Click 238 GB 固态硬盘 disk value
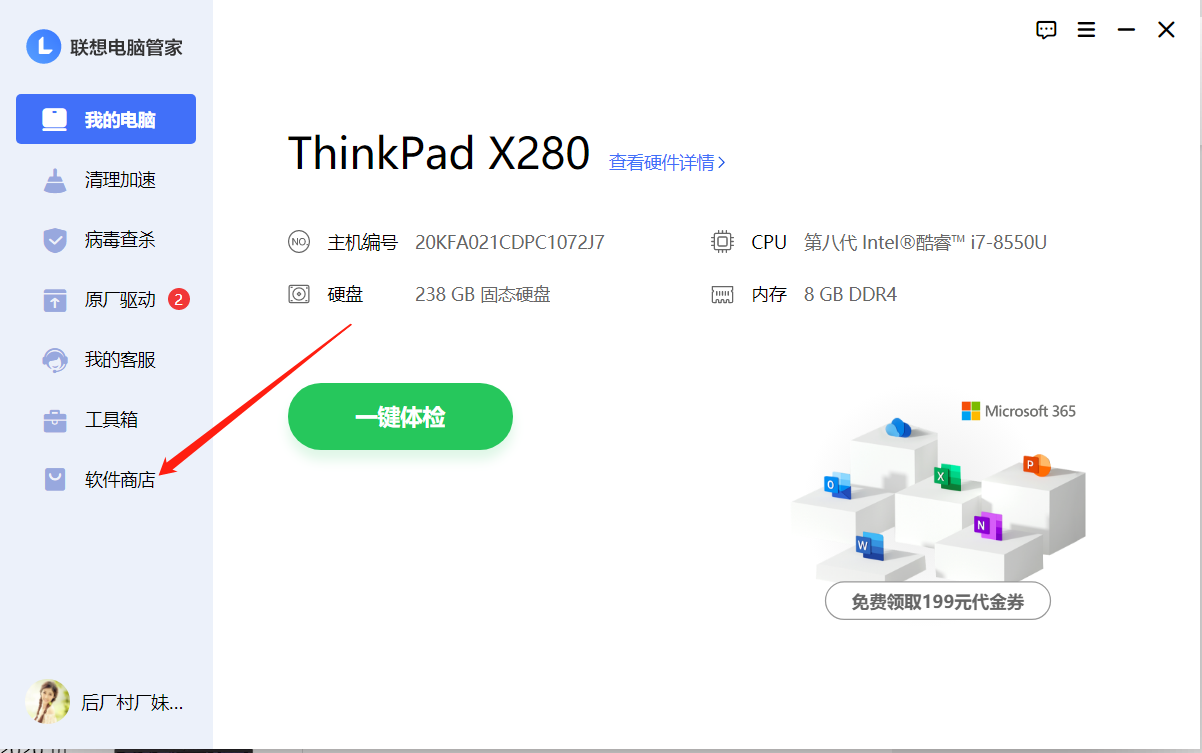 483,294
